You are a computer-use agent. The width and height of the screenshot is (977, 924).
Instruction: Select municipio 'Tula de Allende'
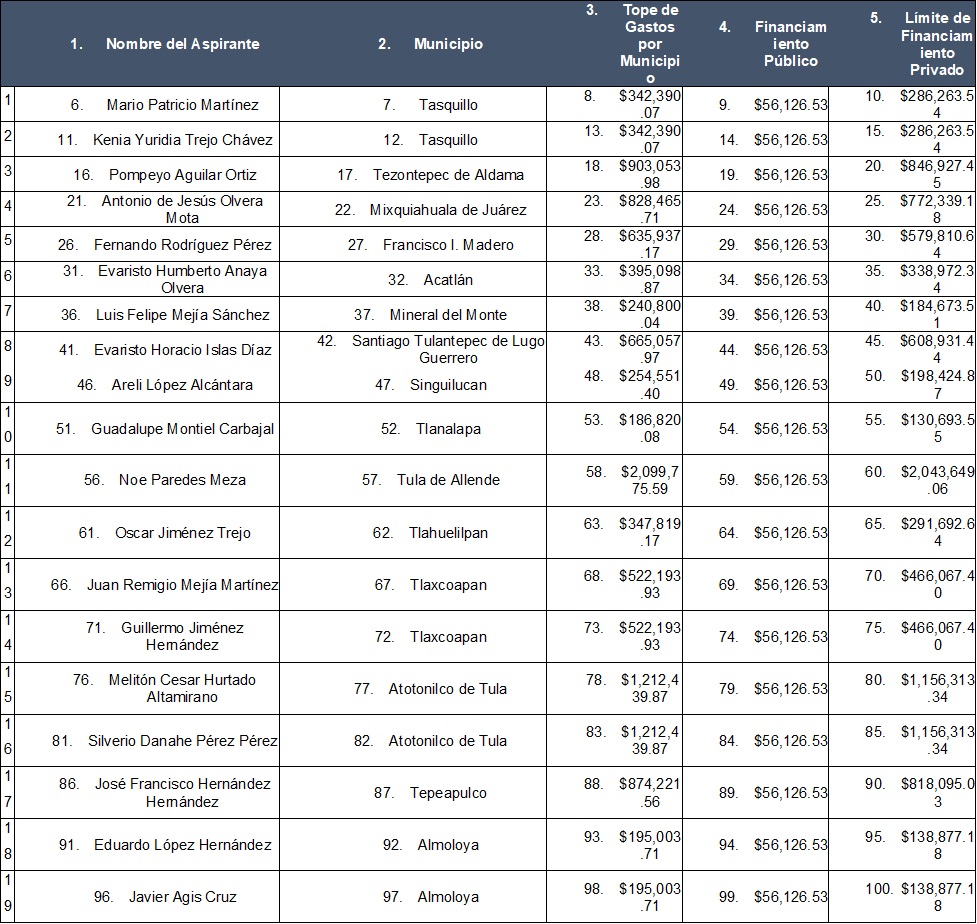448,480
